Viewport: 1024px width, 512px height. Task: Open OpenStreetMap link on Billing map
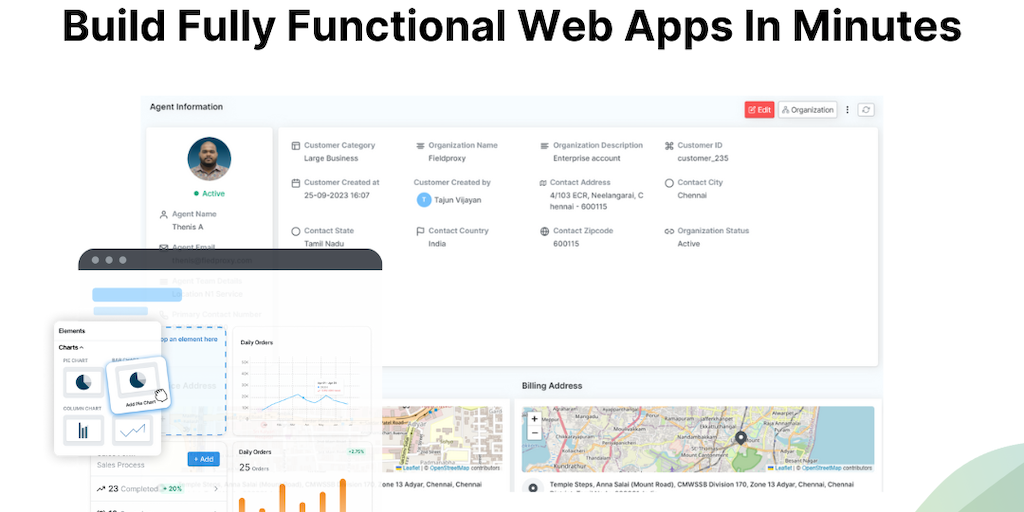pos(822,468)
